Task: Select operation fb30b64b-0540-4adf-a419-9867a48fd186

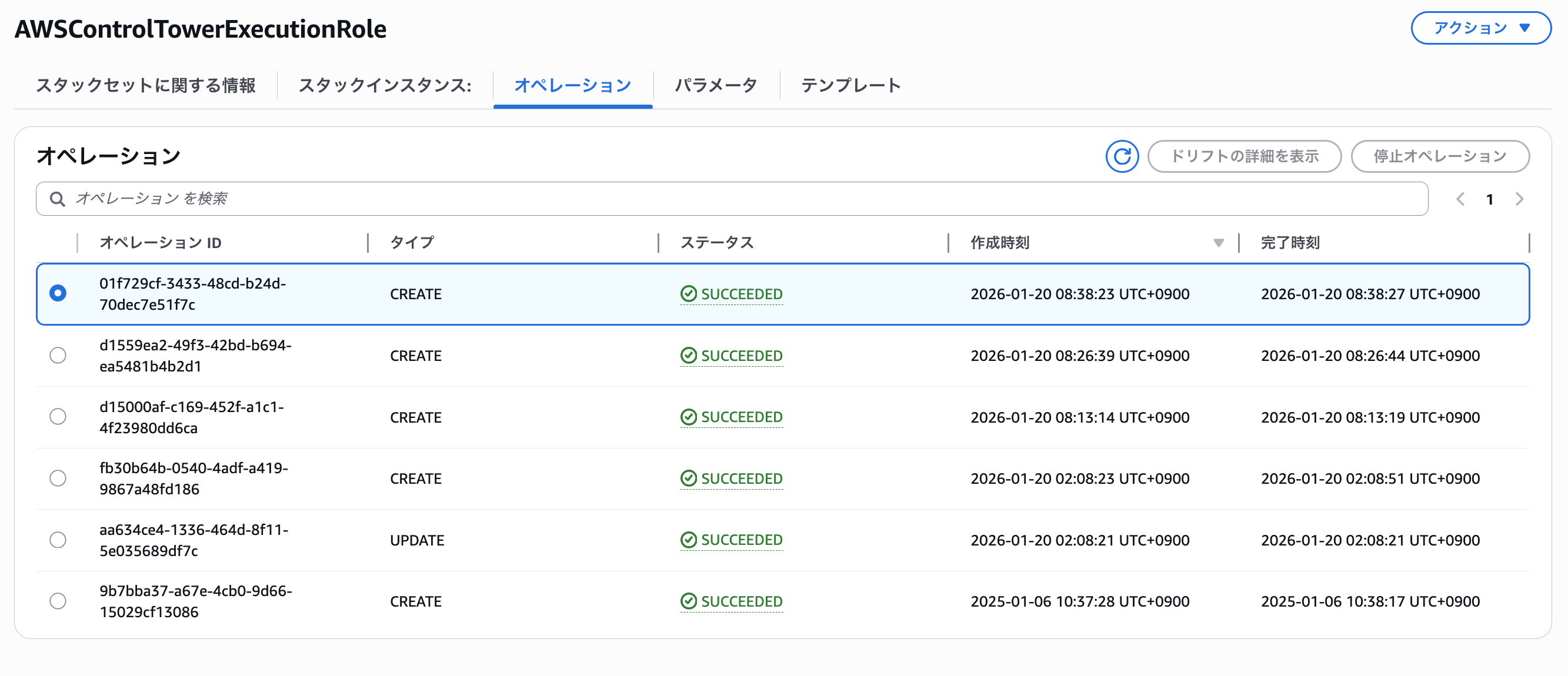Action: pos(58,478)
